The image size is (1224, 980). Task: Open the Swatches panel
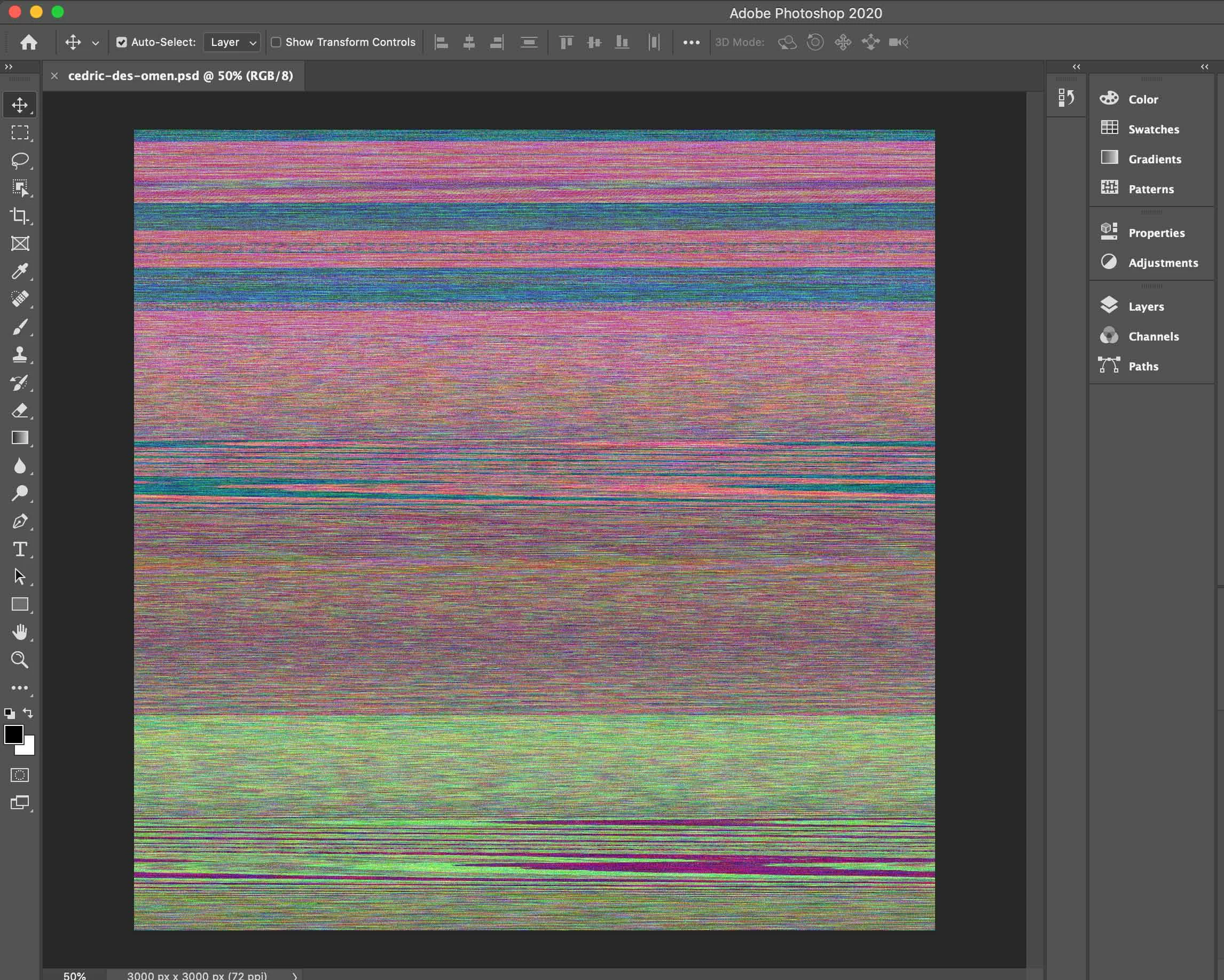click(x=1153, y=129)
